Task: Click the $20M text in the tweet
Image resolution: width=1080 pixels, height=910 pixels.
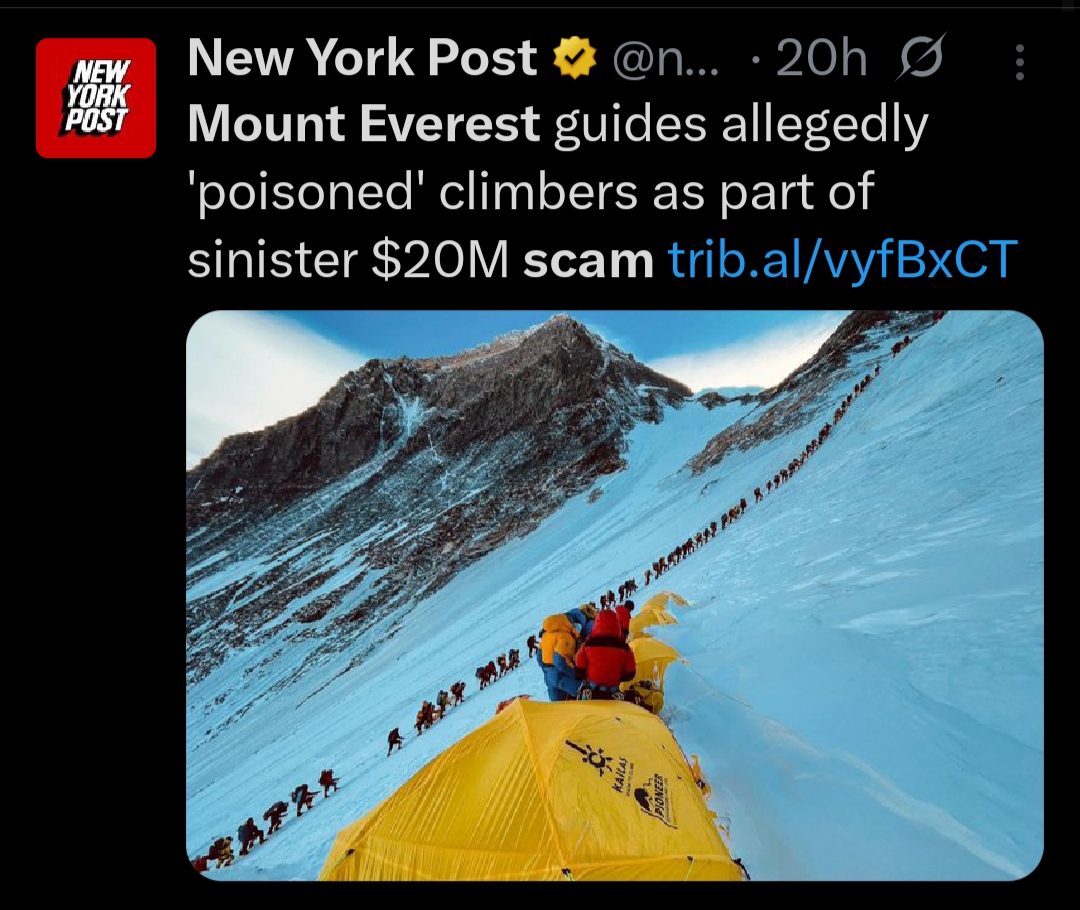Action: 440,261
